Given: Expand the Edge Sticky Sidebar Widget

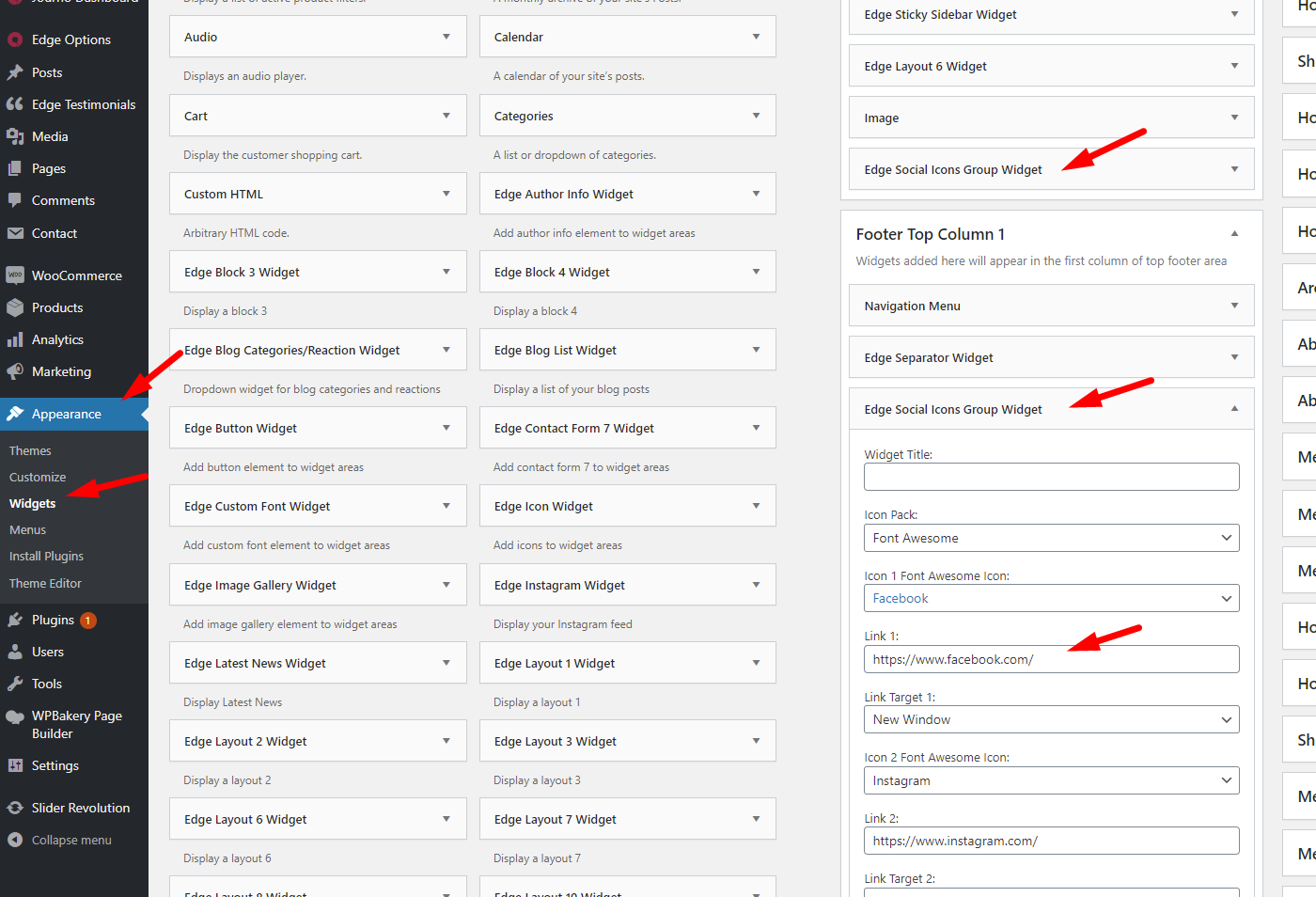Looking at the screenshot, I should 1234,14.
